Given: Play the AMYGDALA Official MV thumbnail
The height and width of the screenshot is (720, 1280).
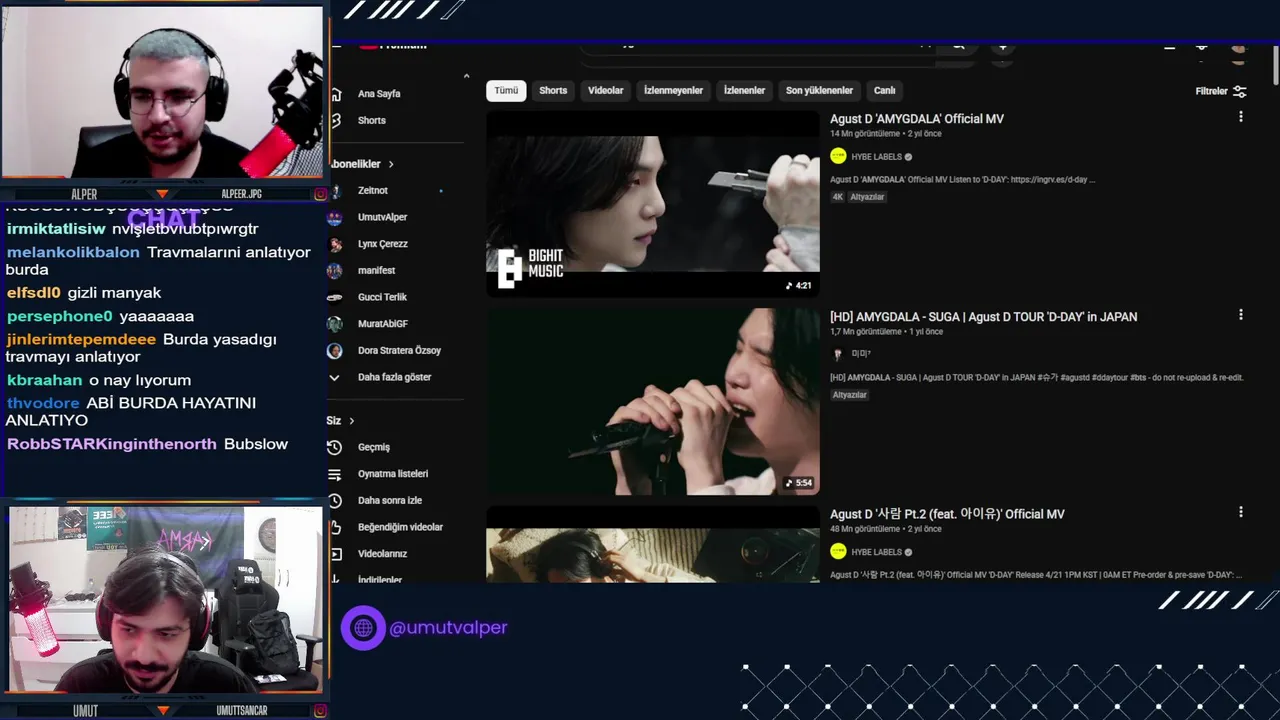Looking at the screenshot, I should coord(653,204).
